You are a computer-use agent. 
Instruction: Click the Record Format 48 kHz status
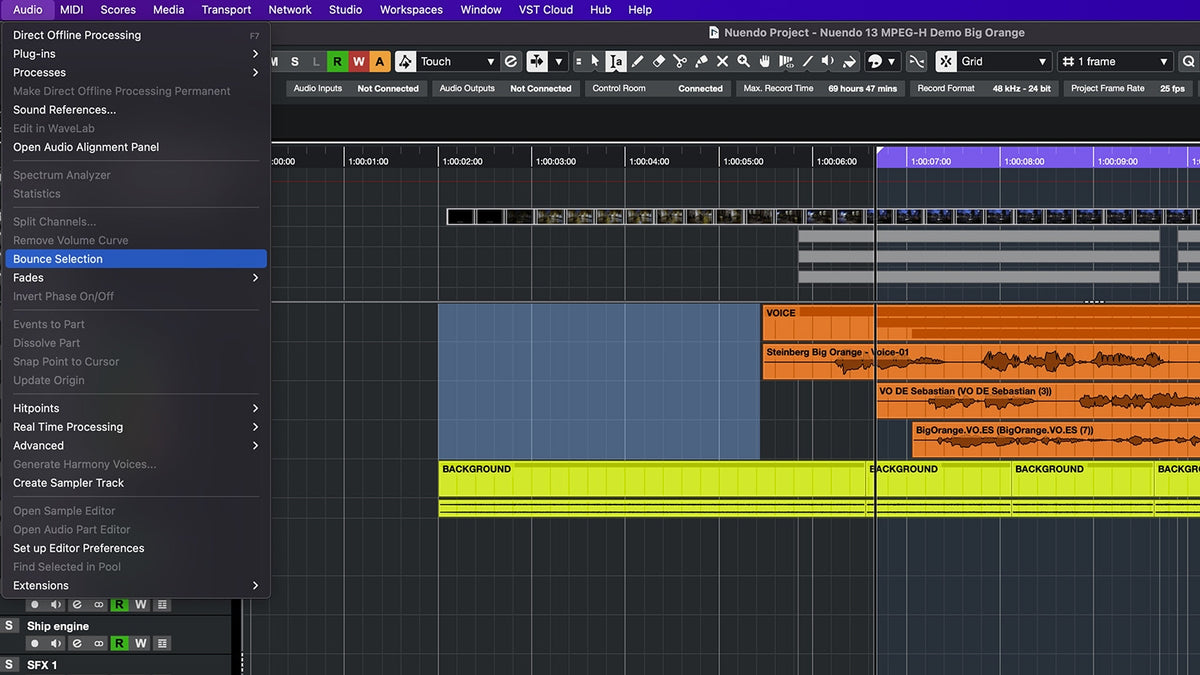coord(984,88)
